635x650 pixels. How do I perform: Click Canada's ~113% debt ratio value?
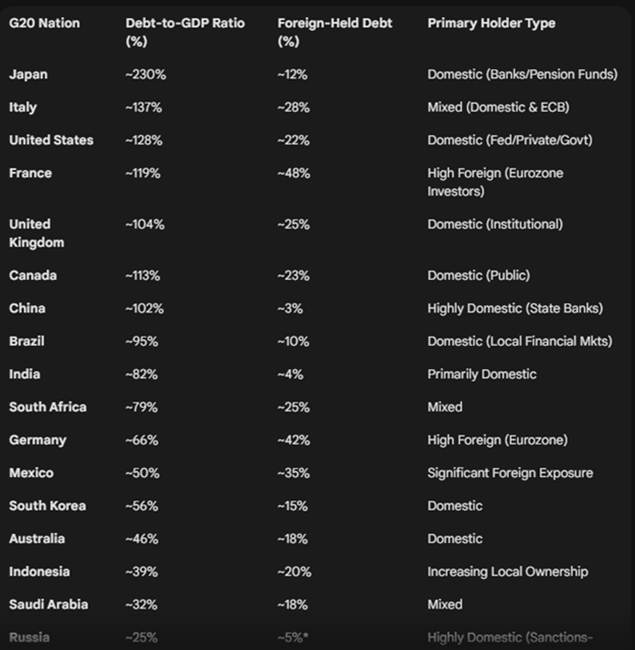coord(145,275)
